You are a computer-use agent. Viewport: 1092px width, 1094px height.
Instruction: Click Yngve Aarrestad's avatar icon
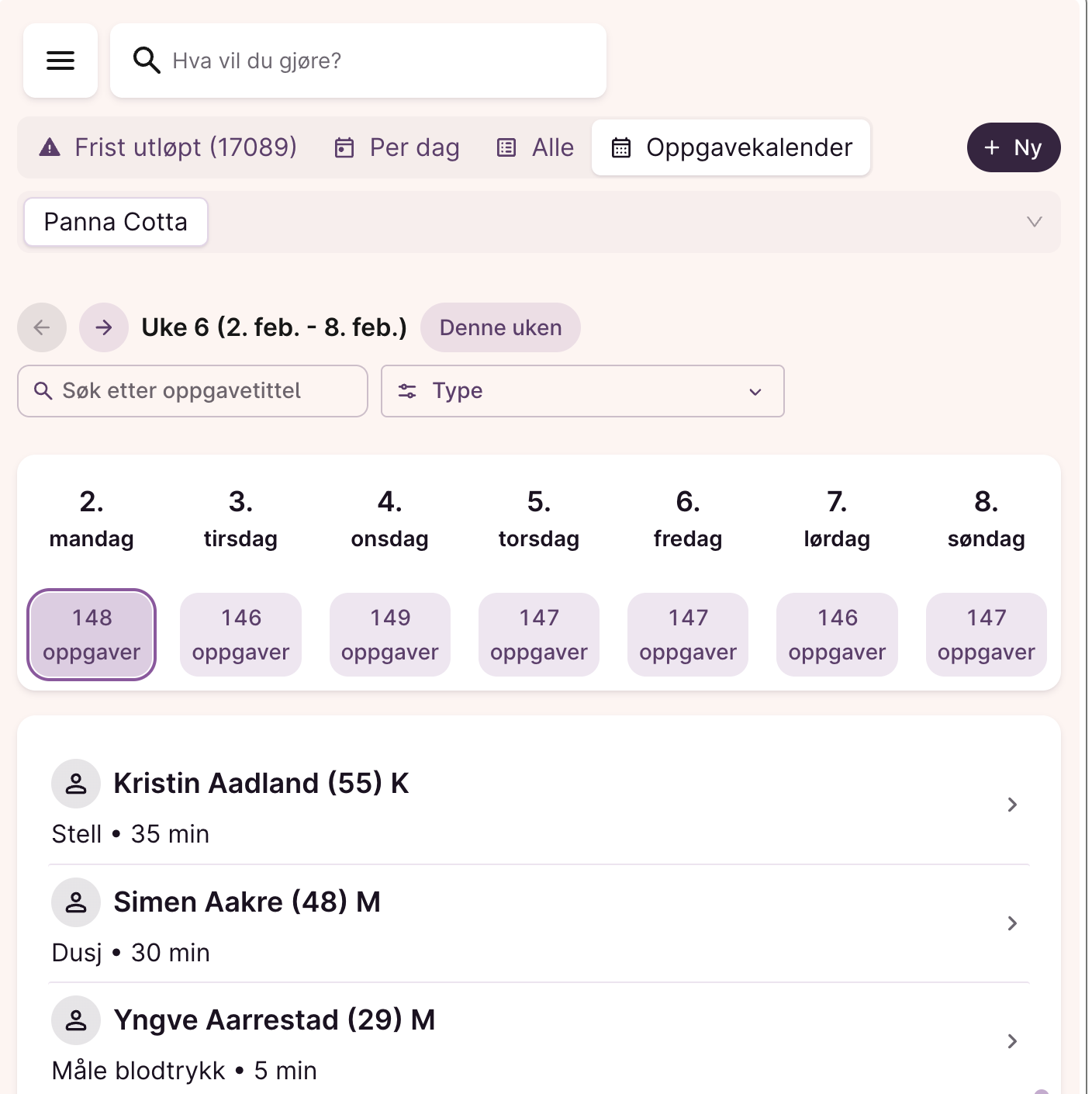[76, 1020]
